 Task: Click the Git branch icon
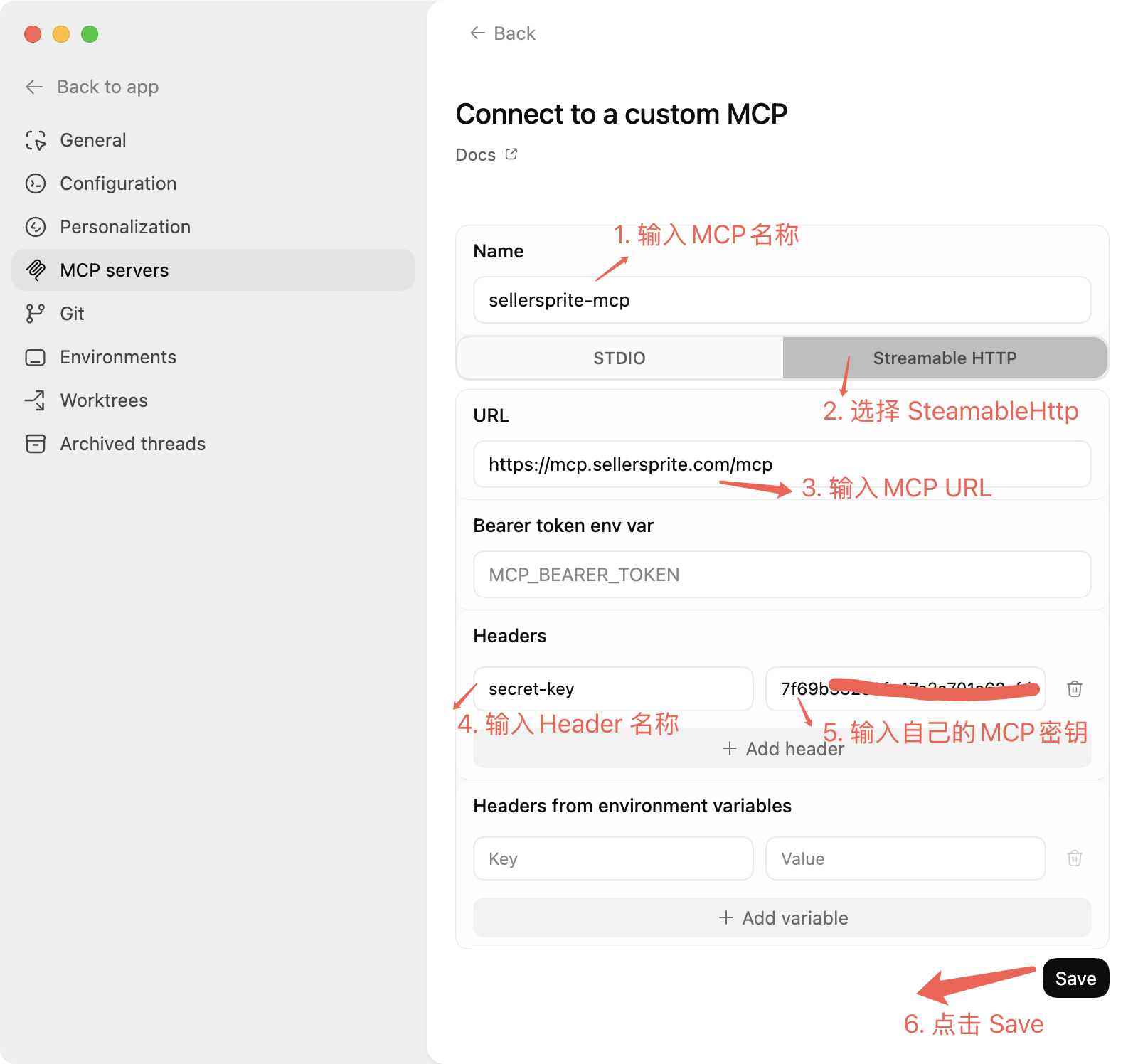36,314
